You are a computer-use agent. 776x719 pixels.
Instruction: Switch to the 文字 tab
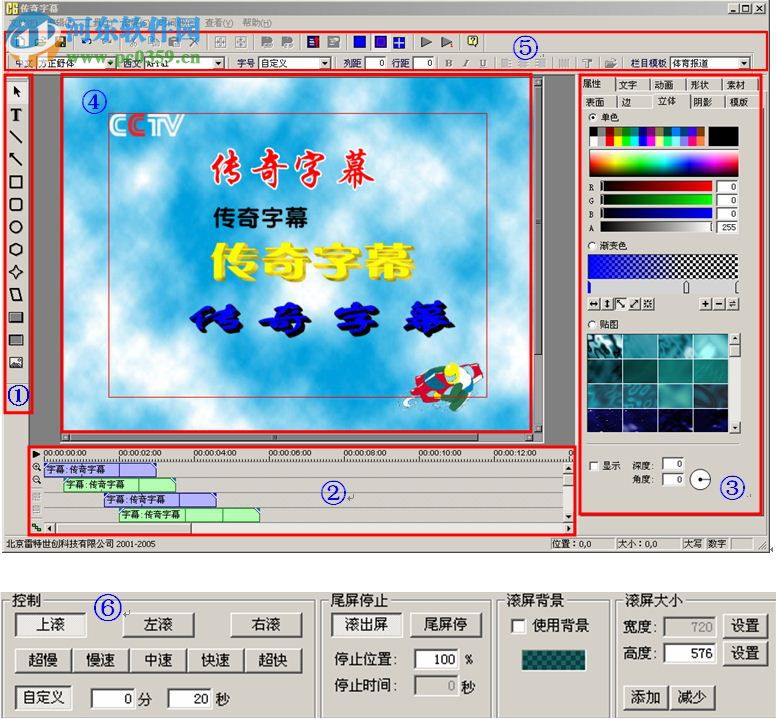(x=628, y=85)
